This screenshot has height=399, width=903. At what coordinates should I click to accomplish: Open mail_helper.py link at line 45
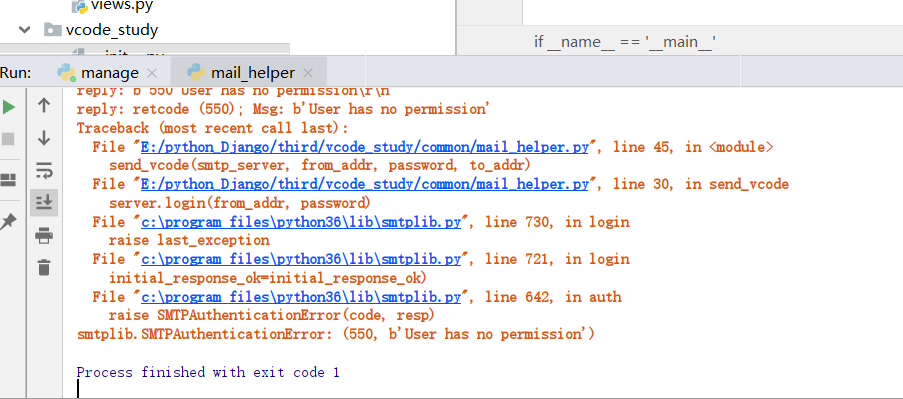[x=365, y=147]
